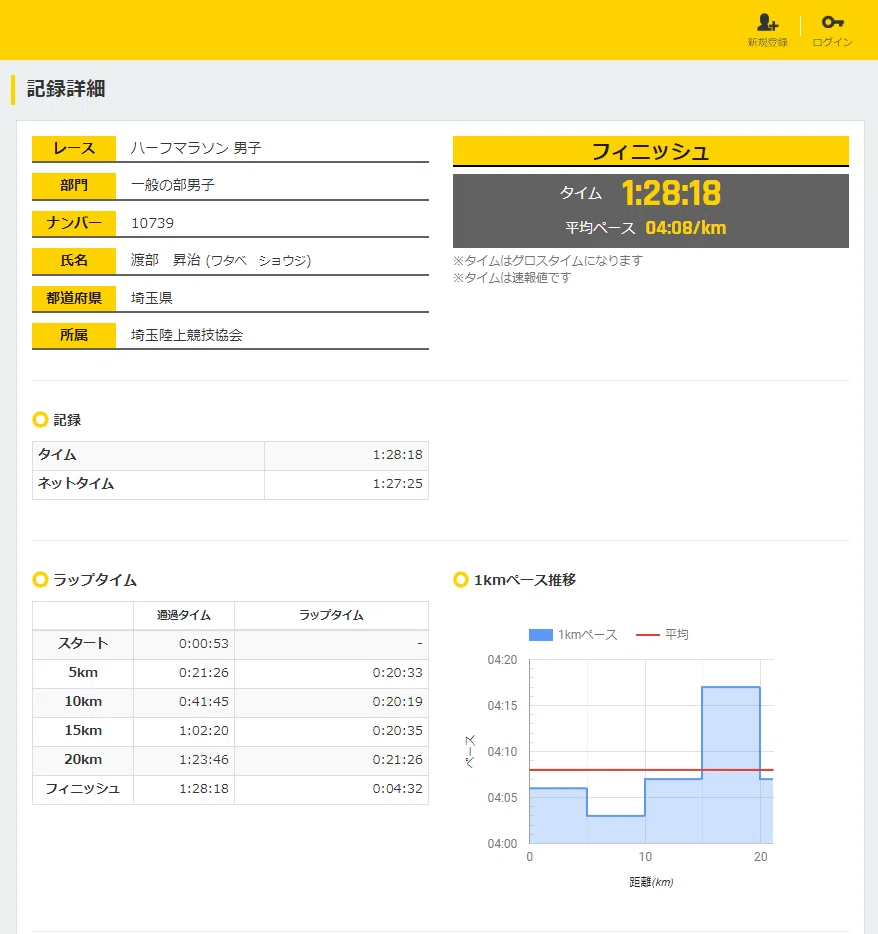878x934 pixels.
Task: Select the large finish time 1:28:18
Action: [x=671, y=193]
